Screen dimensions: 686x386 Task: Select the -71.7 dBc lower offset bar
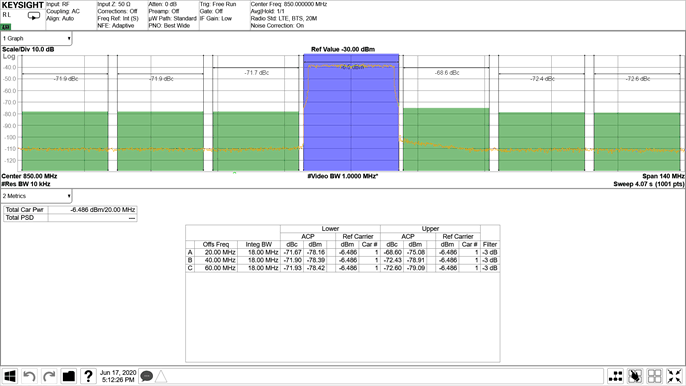coord(256,141)
